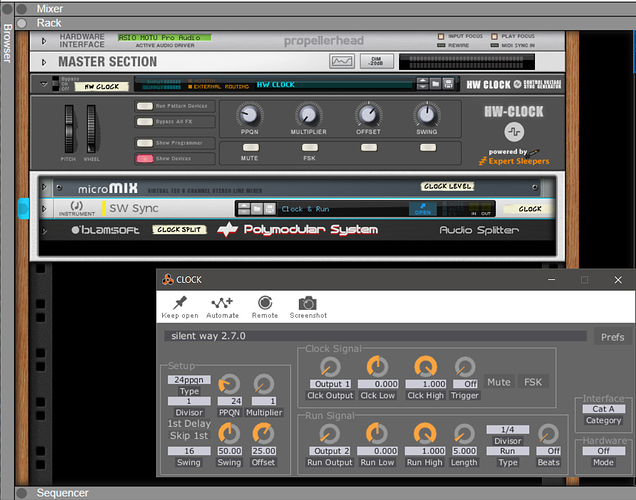Click the Setup Offset knob
This screenshot has width=636, height=500.
click(x=263, y=433)
